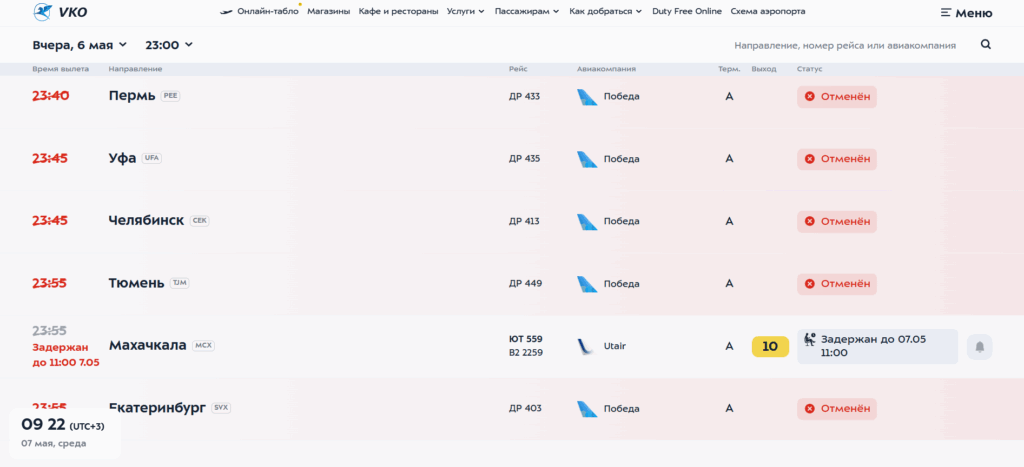The width and height of the screenshot is (1024, 467).
Task: Click the cancelled icon in Челябинск status
Action: [x=810, y=221]
